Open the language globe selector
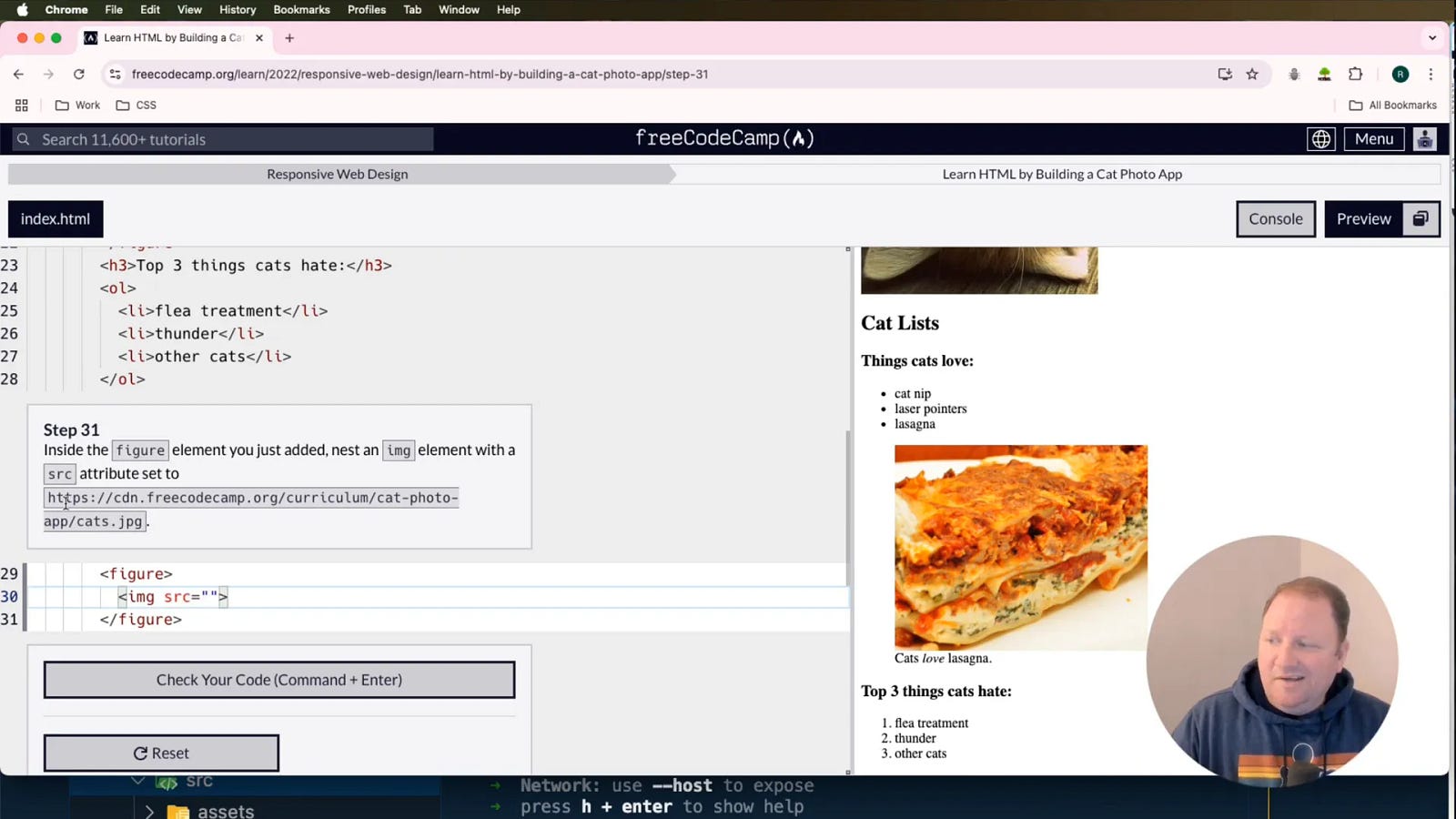Viewport: 1456px width, 819px height. point(1321,139)
